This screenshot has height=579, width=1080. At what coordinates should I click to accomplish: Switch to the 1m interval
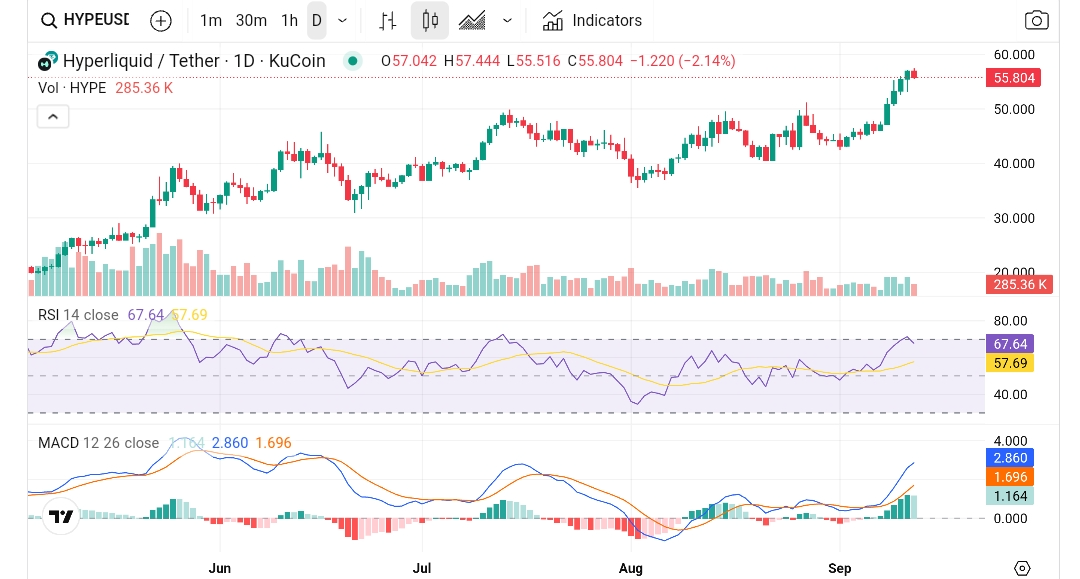[x=211, y=20]
